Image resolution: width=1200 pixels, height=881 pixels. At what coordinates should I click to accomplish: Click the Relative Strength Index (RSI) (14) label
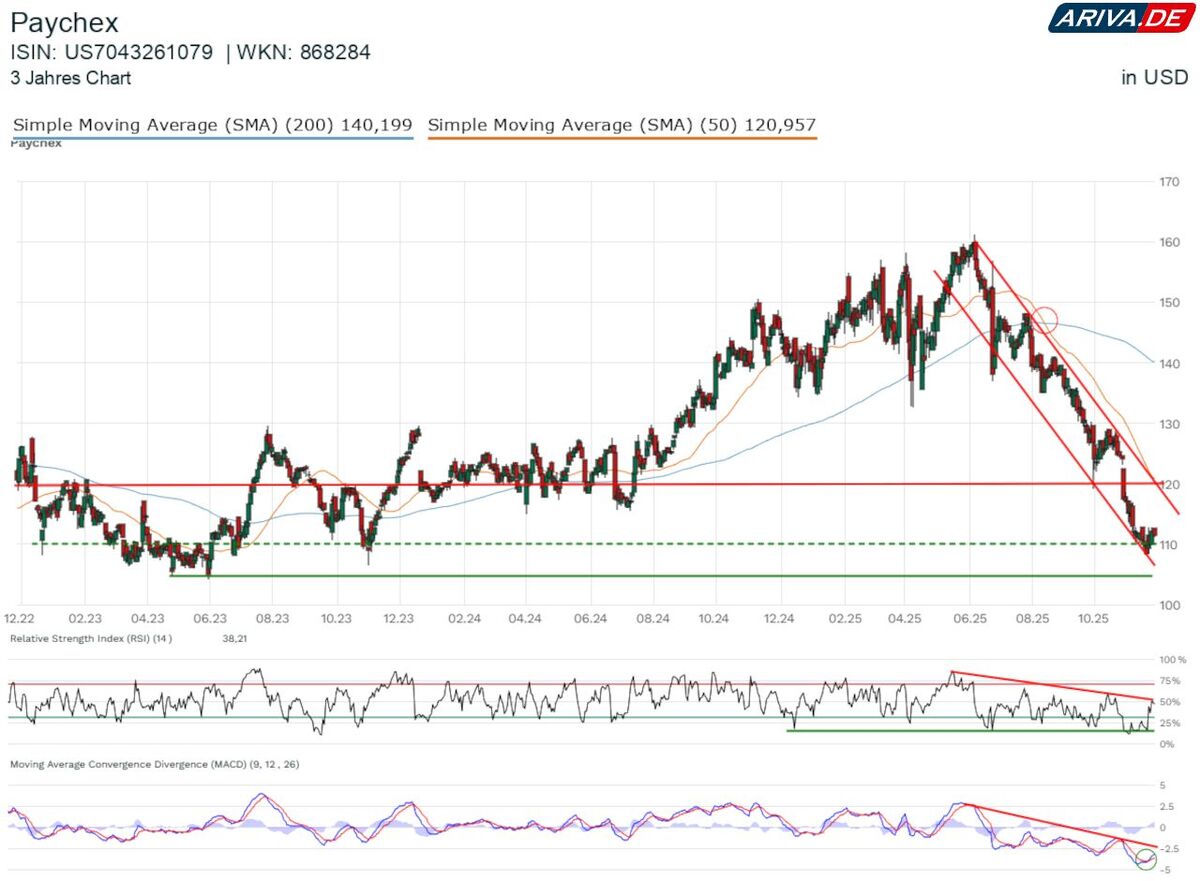92,638
